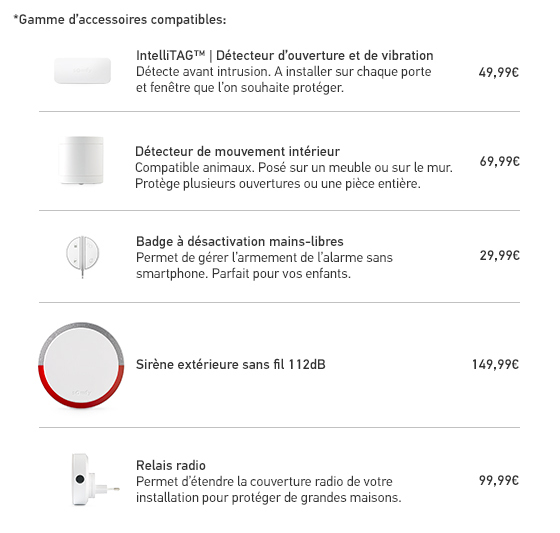Click the 149,99€ siren price
The width and height of the screenshot is (560, 533).
point(495,364)
